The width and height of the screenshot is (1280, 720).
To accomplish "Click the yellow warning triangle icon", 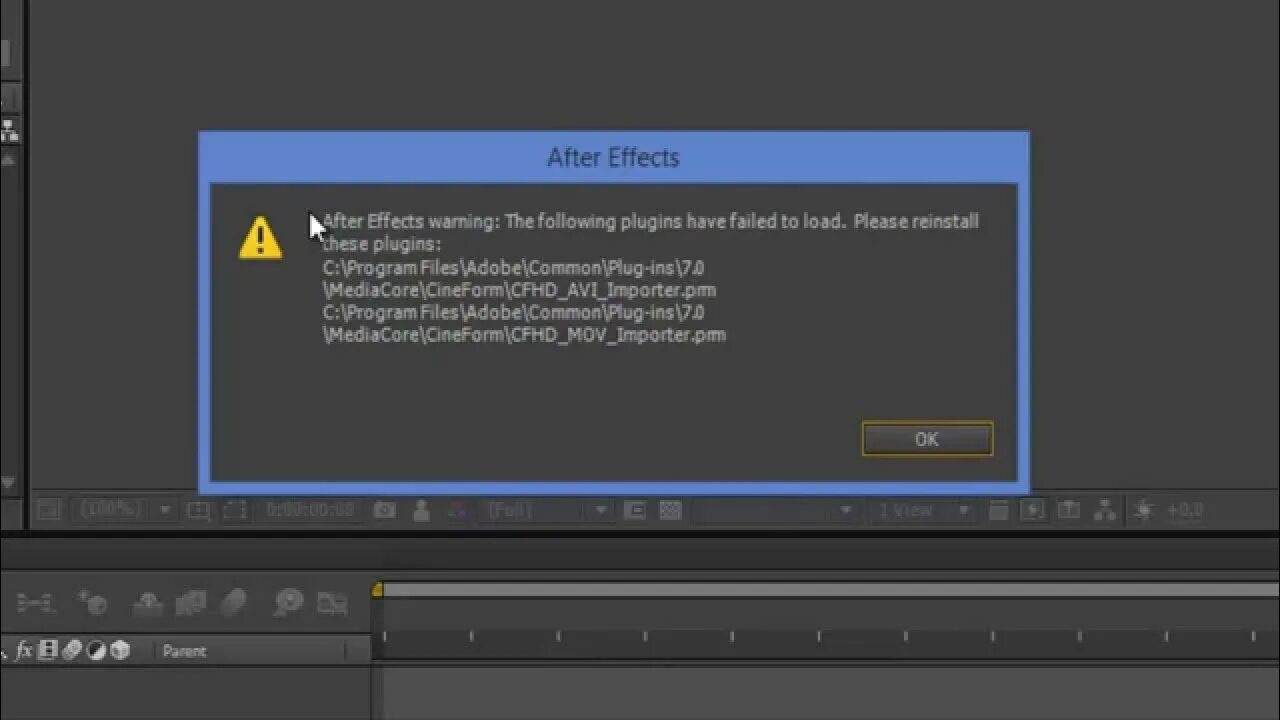I will coord(260,238).
